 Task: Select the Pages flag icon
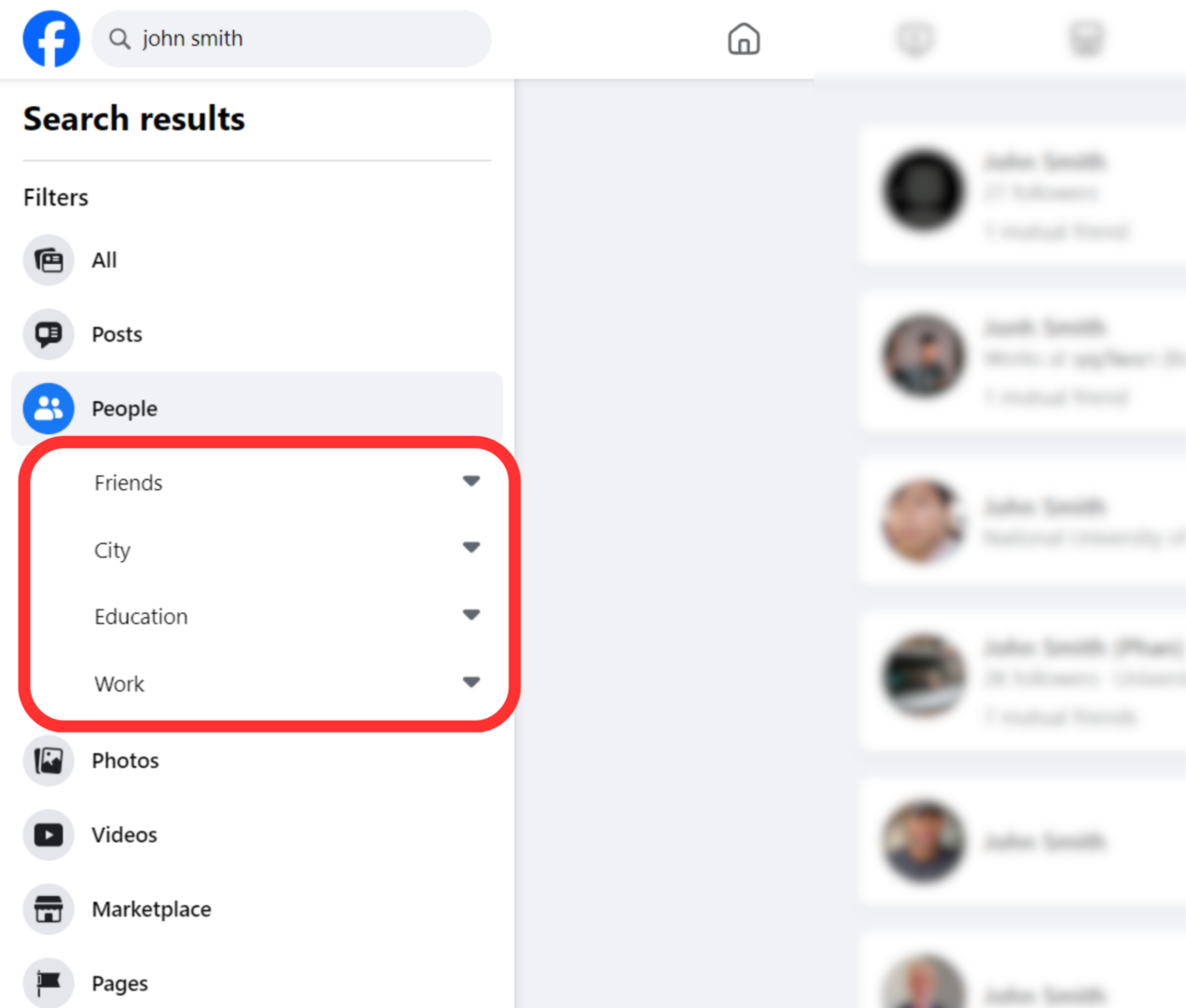tap(48, 983)
